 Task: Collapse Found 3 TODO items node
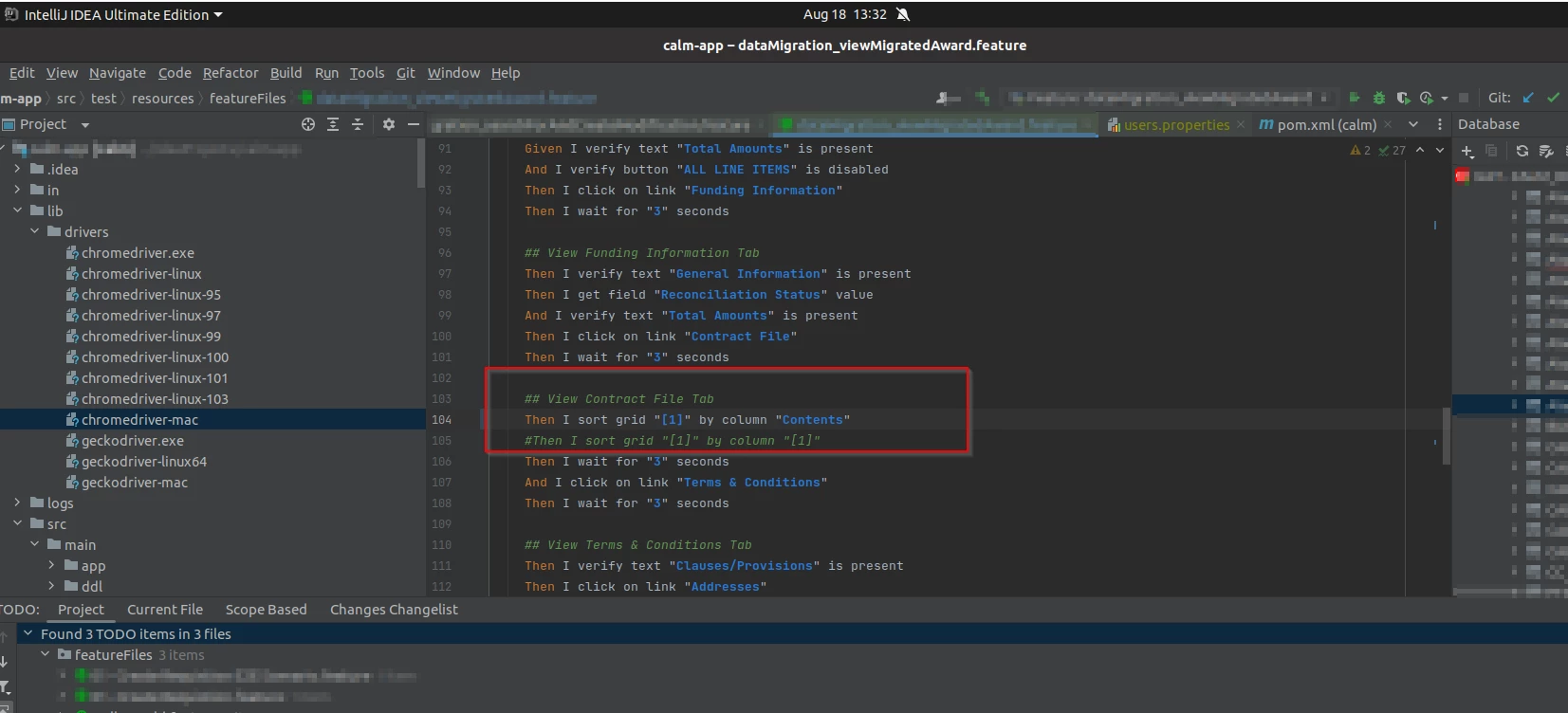pos(28,633)
